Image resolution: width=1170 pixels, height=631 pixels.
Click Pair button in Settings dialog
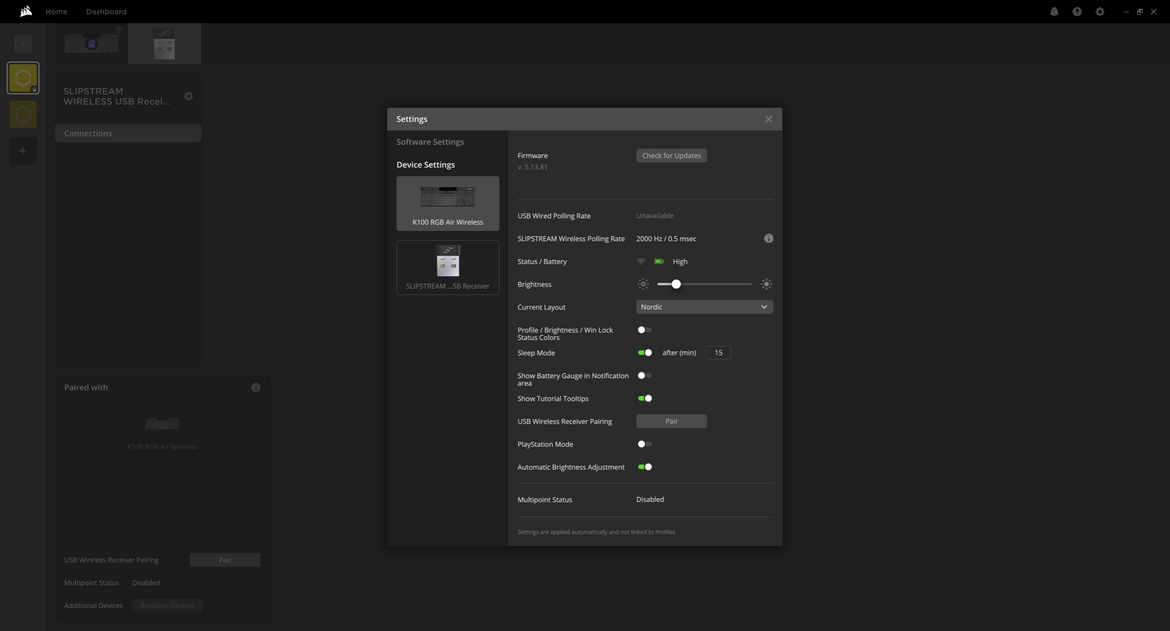tap(672, 421)
